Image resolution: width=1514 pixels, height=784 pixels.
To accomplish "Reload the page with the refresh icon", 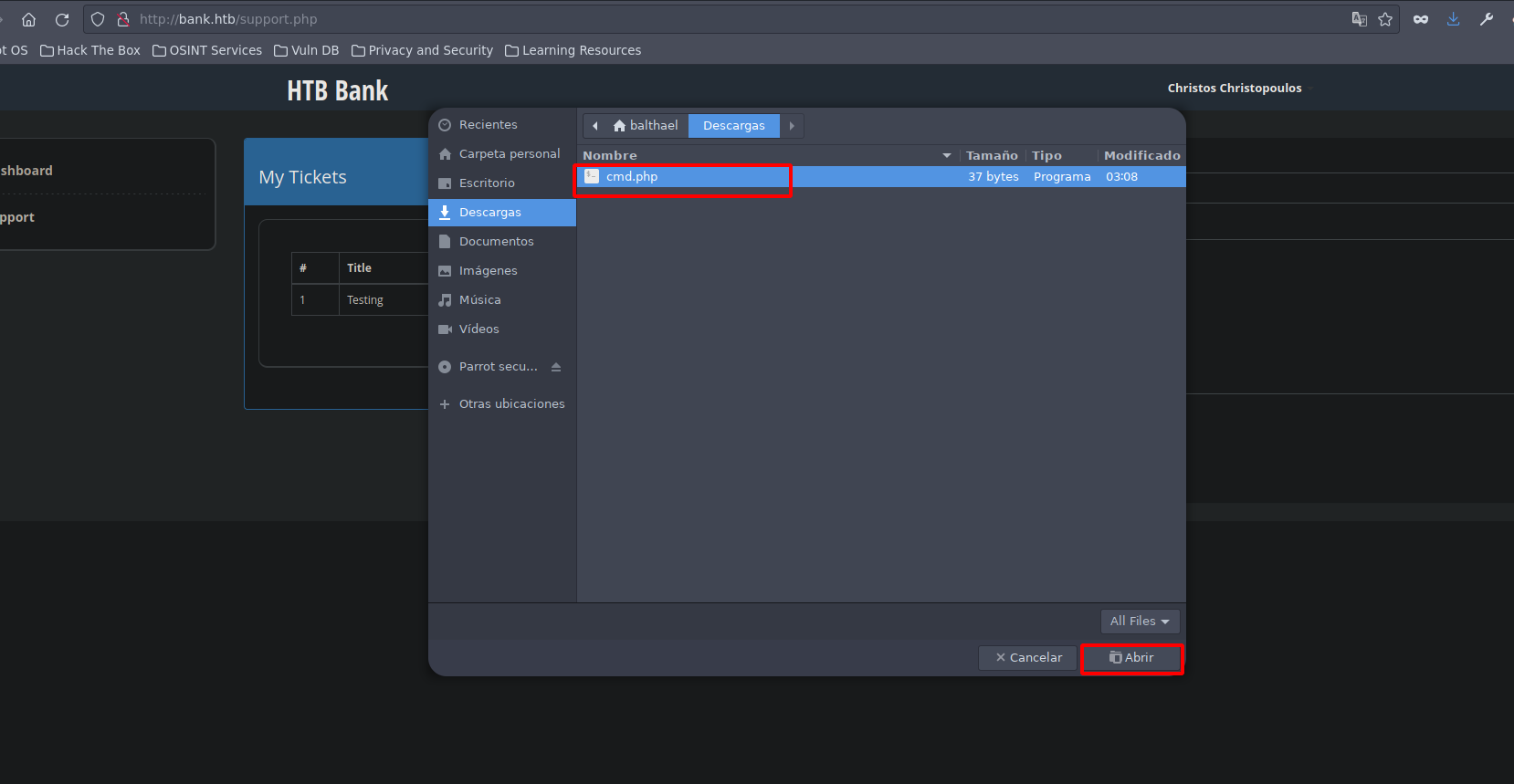I will (62, 19).
